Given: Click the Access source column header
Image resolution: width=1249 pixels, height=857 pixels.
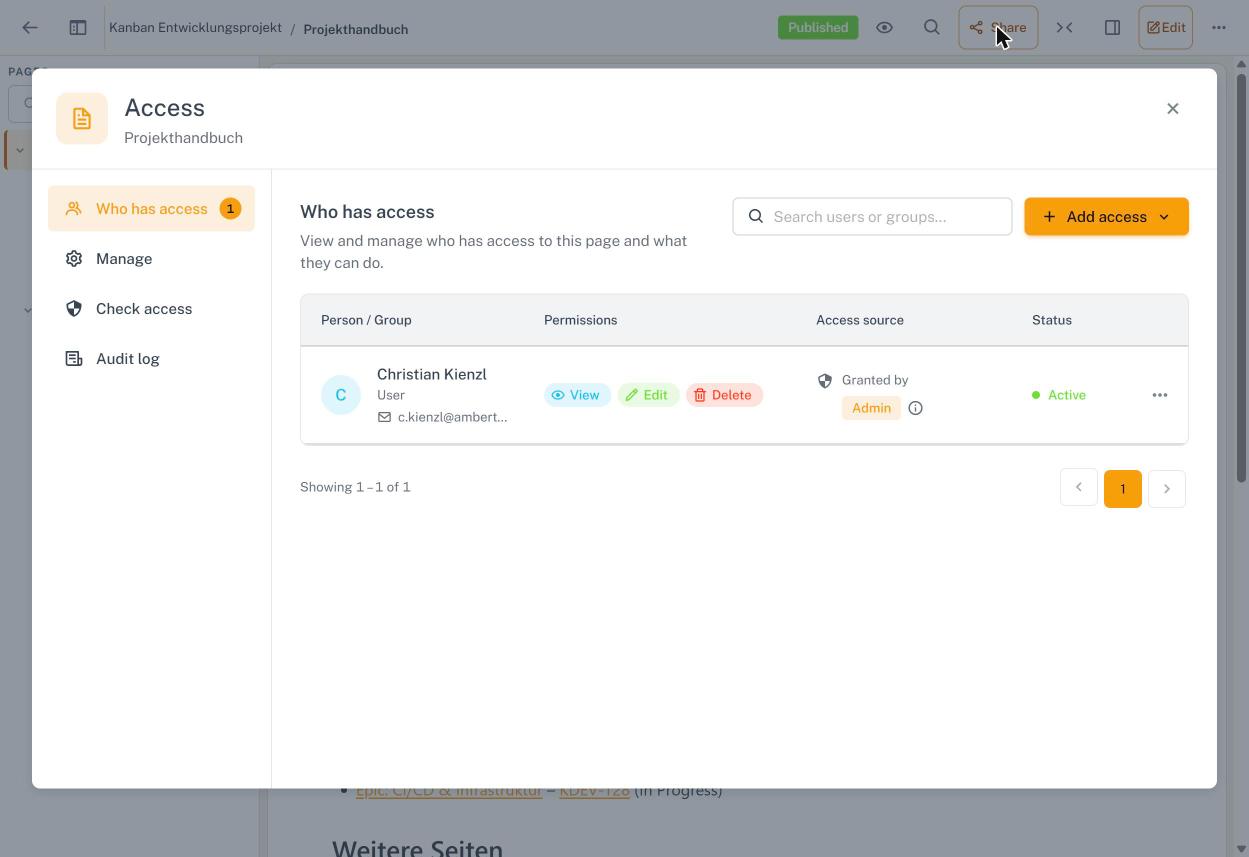Looking at the screenshot, I should (860, 320).
